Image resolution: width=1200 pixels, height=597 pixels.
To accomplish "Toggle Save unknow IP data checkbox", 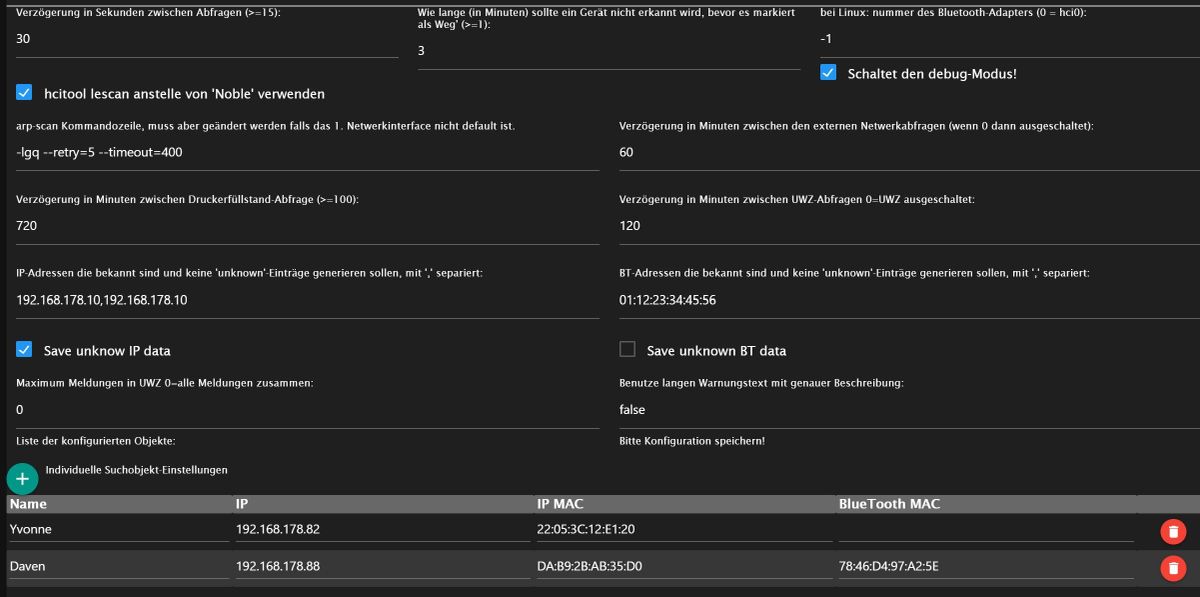I will click(25, 350).
